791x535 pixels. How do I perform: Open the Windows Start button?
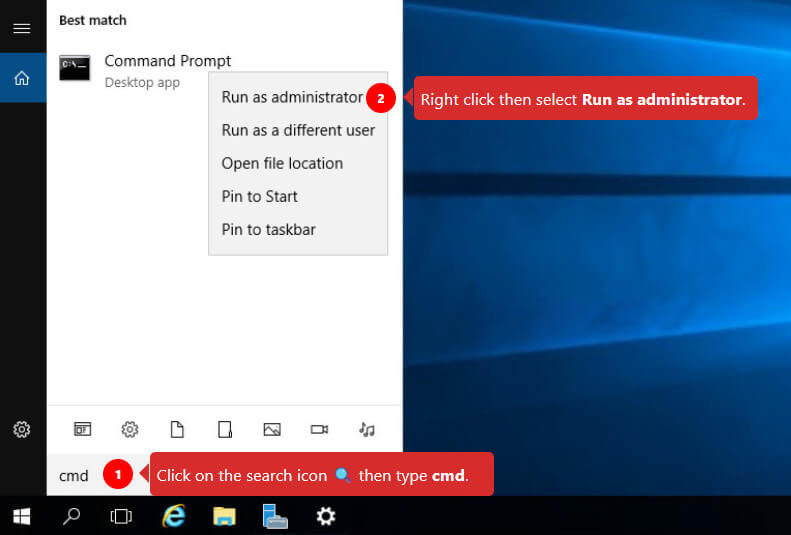(x=22, y=516)
